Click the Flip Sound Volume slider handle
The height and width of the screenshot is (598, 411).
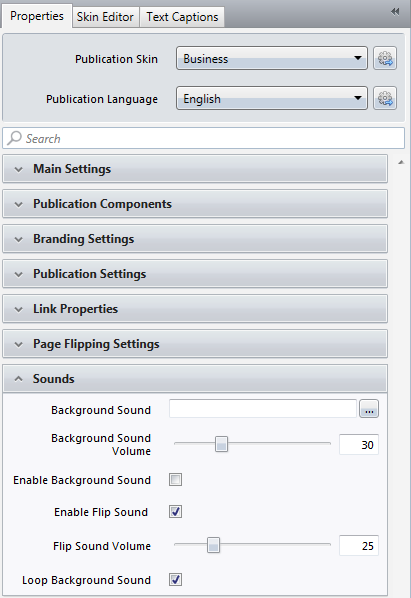tap(214, 545)
